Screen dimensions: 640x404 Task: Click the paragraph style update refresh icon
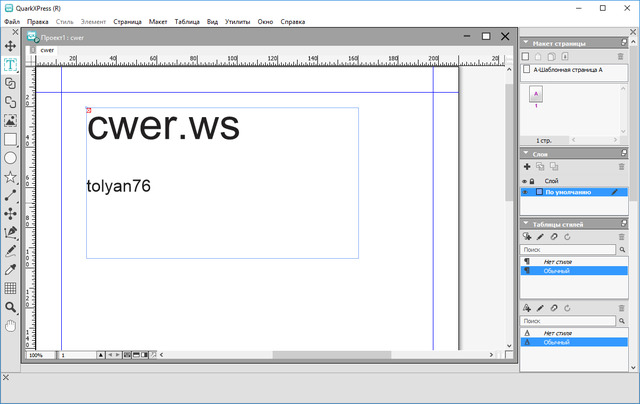(x=567, y=237)
